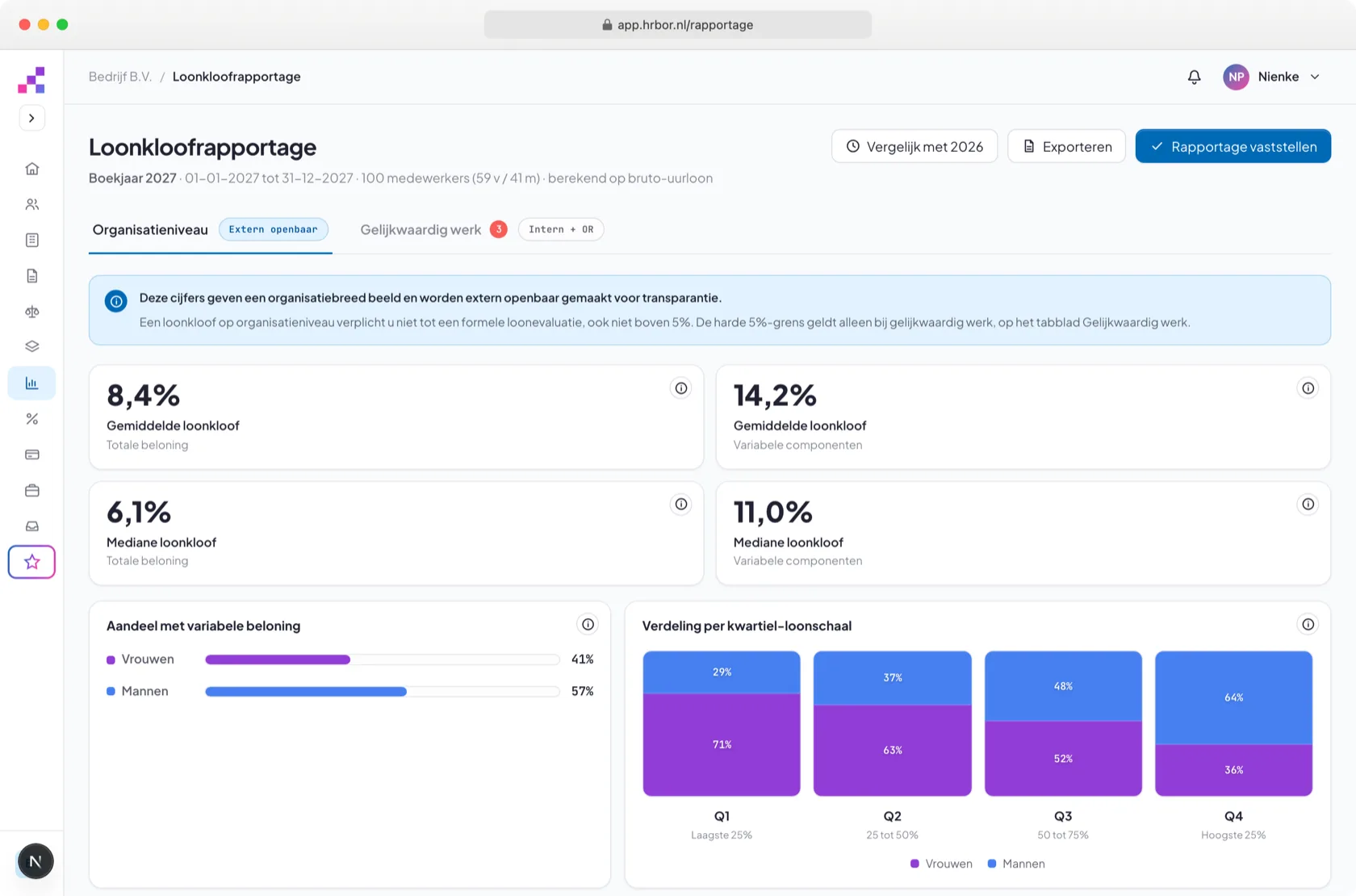This screenshot has width=1356, height=896.
Task: Click the red 3 badge on Gelijkwaardig werk
Action: coord(499,229)
